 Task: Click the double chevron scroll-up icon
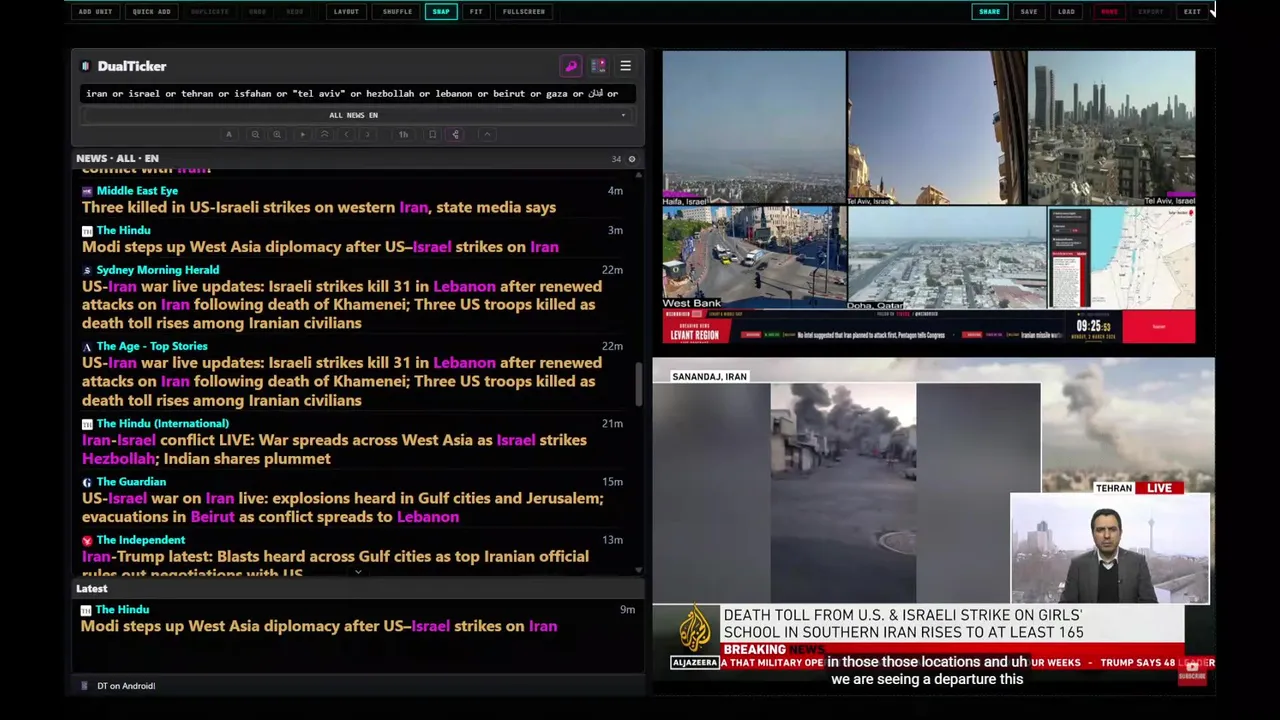coord(324,134)
